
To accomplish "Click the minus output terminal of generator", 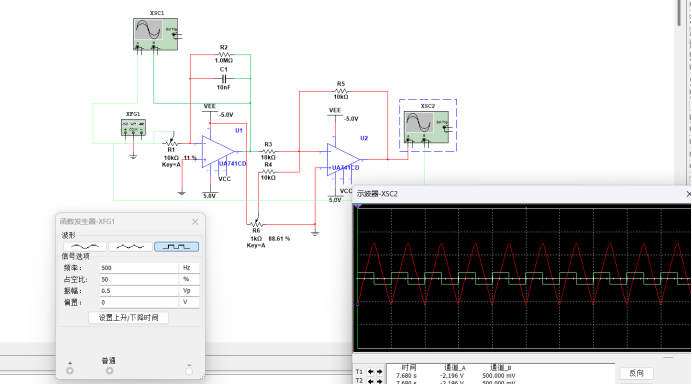I will pyautogui.click(x=189, y=371).
